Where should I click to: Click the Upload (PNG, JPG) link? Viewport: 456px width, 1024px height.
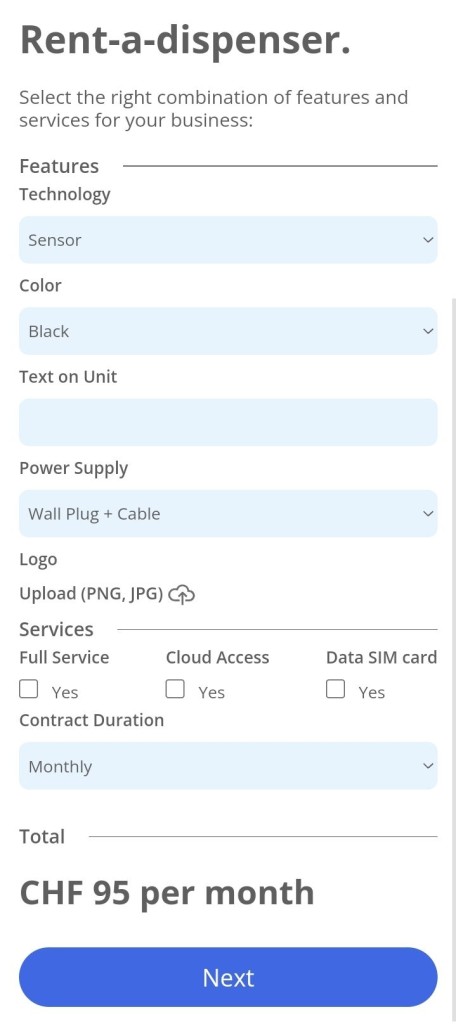[91, 594]
